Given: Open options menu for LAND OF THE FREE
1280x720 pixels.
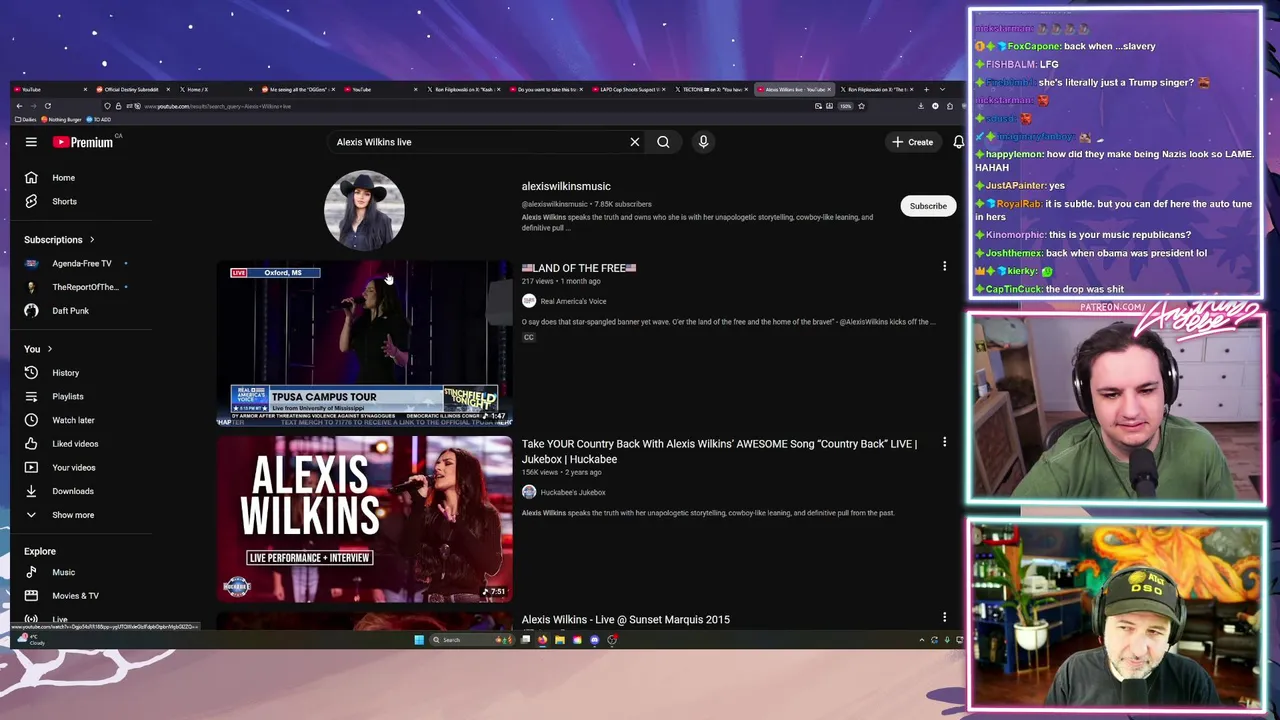Looking at the screenshot, I should pos(944,267).
